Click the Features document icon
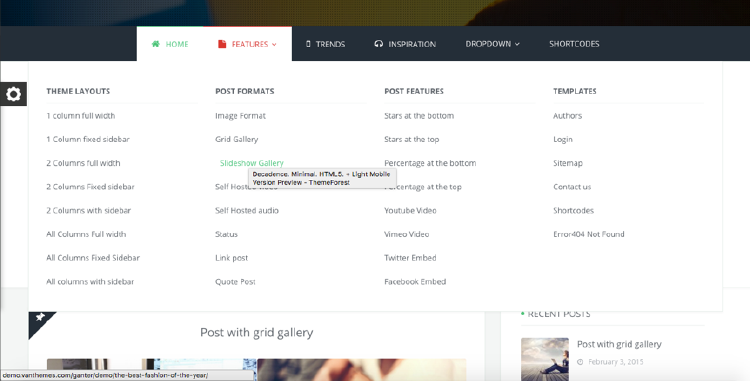The width and height of the screenshot is (750, 381). [x=222, y=44]
